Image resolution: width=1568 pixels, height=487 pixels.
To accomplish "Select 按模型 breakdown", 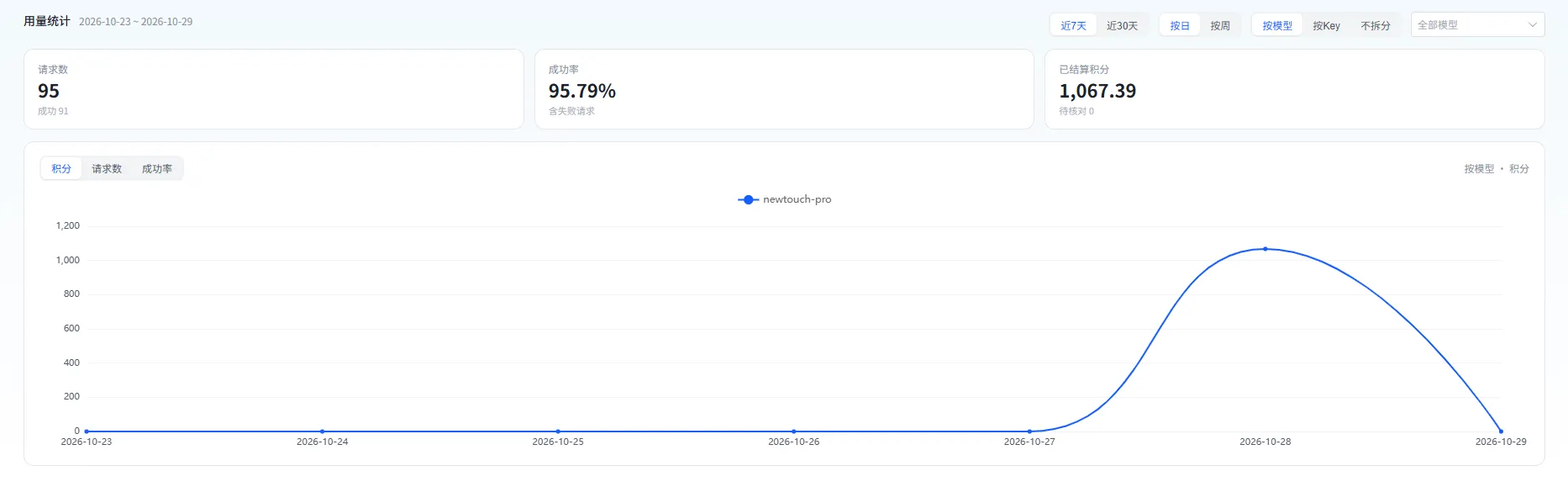I will [x=1277, y=26].
